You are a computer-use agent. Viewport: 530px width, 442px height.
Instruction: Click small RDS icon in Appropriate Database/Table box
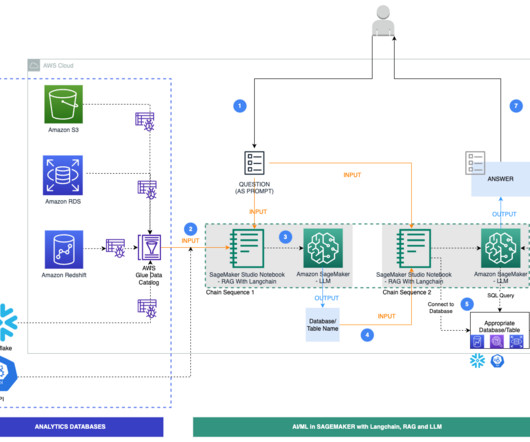click(516, 342)
